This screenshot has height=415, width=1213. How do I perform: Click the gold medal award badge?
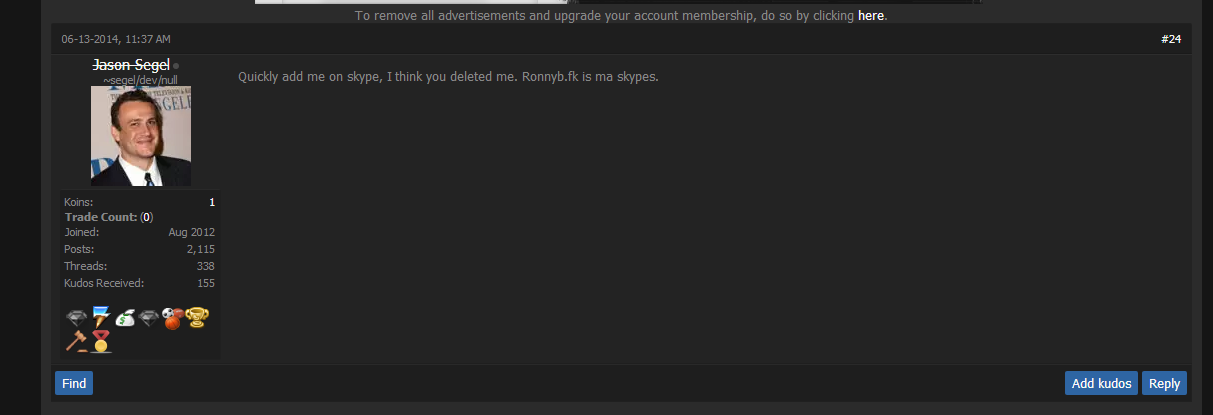101,342
